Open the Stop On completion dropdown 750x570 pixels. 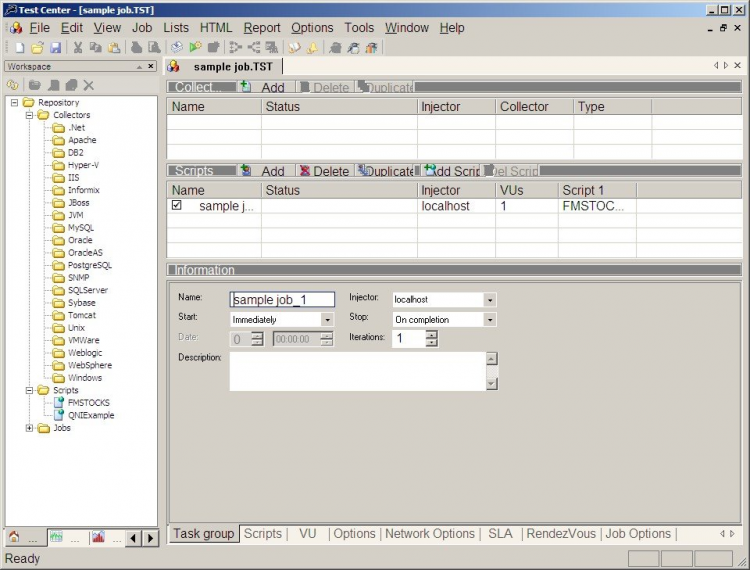[x=490, y=319]
